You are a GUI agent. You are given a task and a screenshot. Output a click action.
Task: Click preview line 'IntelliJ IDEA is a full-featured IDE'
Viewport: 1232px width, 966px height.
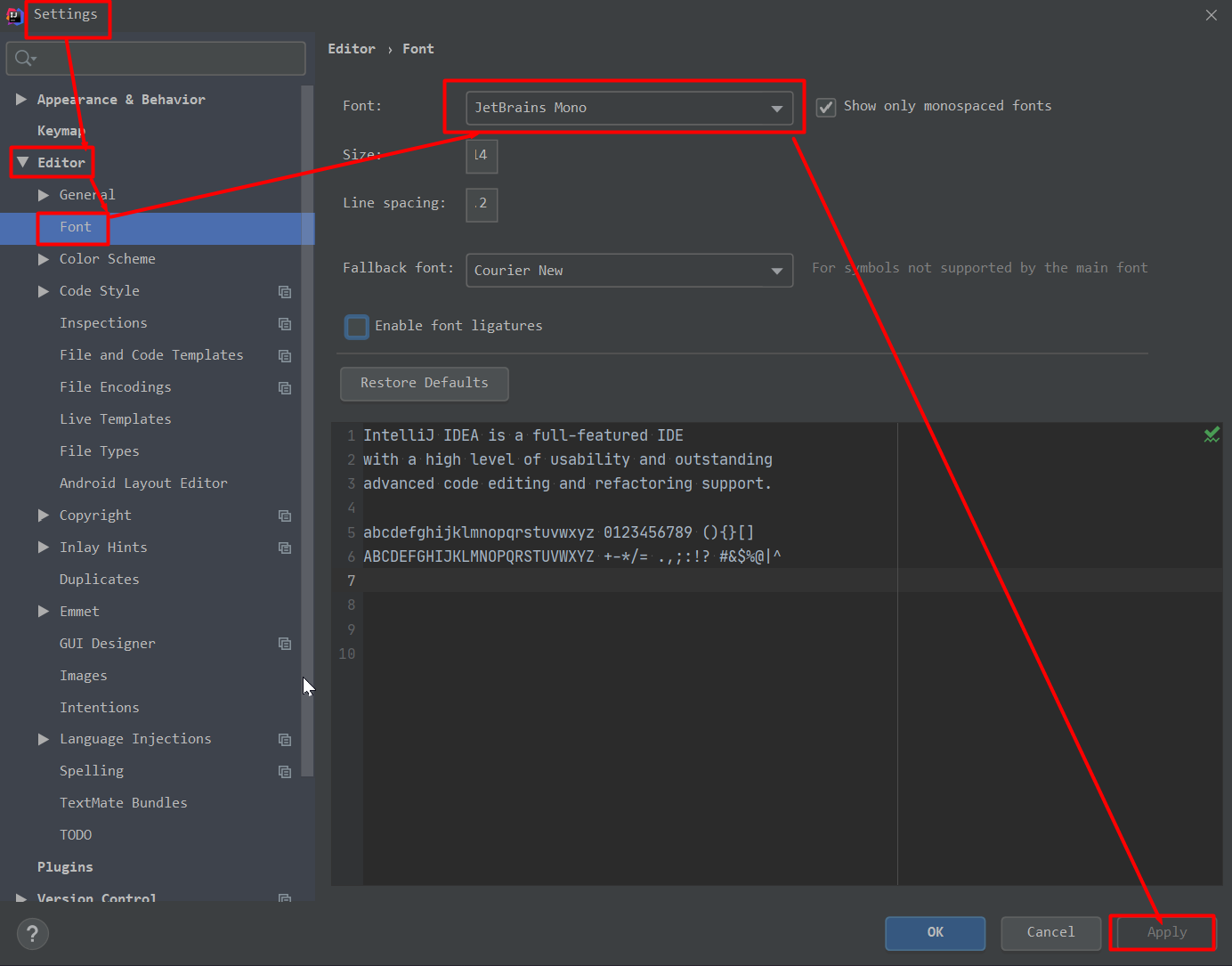click(x=523, y=435)
